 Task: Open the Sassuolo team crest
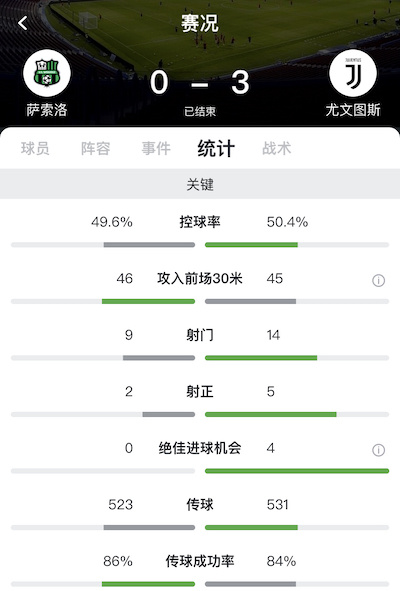click(x=47, y=73)
